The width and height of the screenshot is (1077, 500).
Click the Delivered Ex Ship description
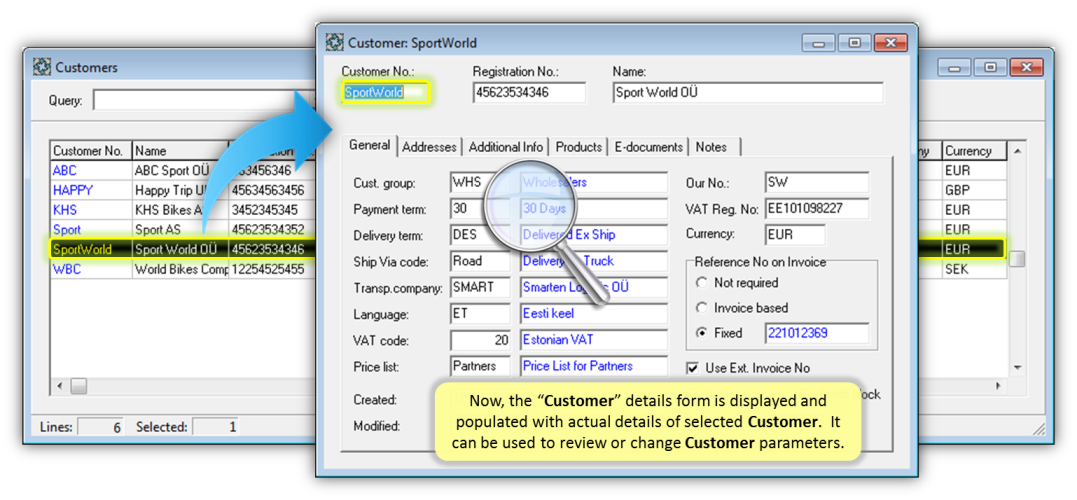pyautogui.click(x=593, y=235)
